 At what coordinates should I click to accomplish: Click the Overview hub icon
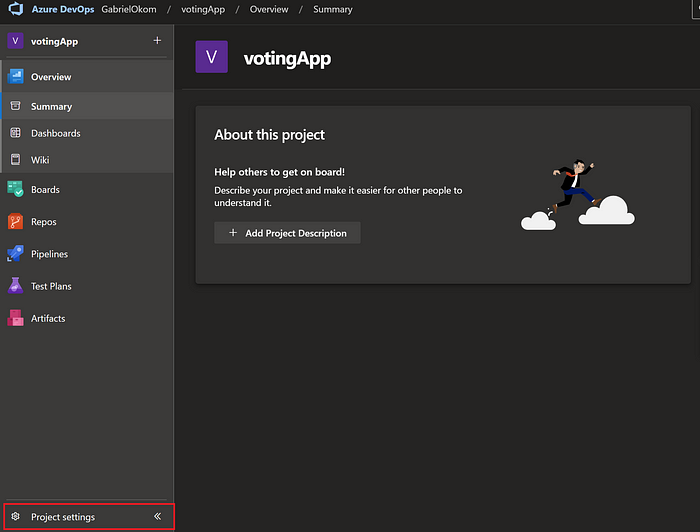15,77
